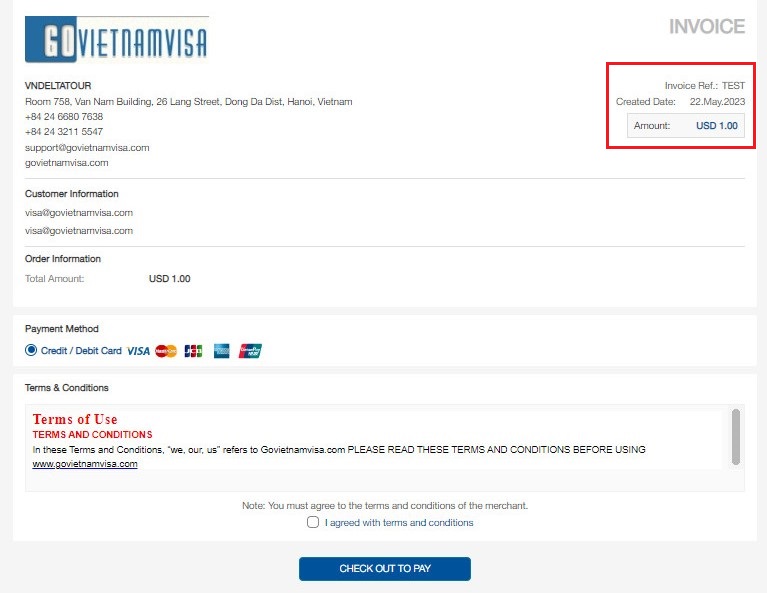Click the Credit / Debit Card label
Image resolution: width=767 pixels, height=593 pixels.
pos(81,351)
